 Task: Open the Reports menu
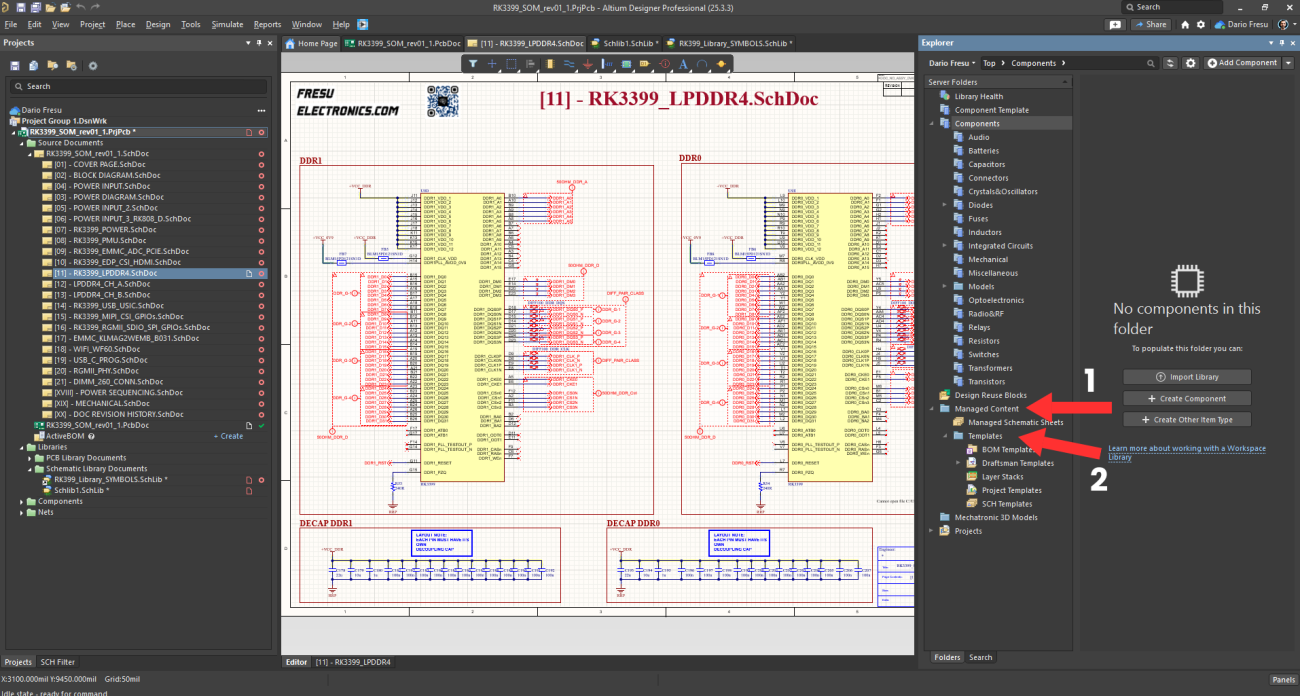point(267,24)
